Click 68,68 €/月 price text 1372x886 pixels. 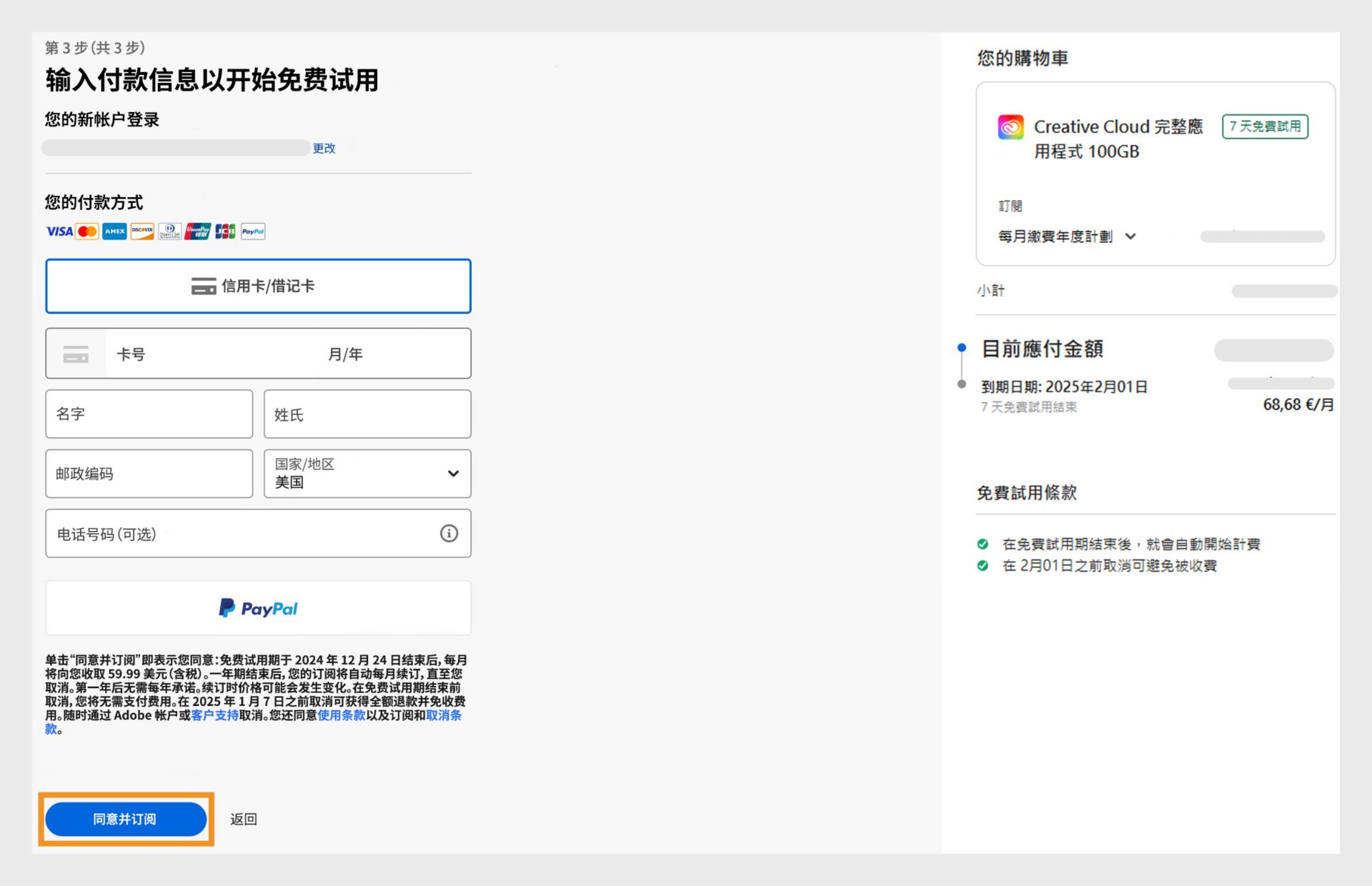click(x=1298, y=404)
